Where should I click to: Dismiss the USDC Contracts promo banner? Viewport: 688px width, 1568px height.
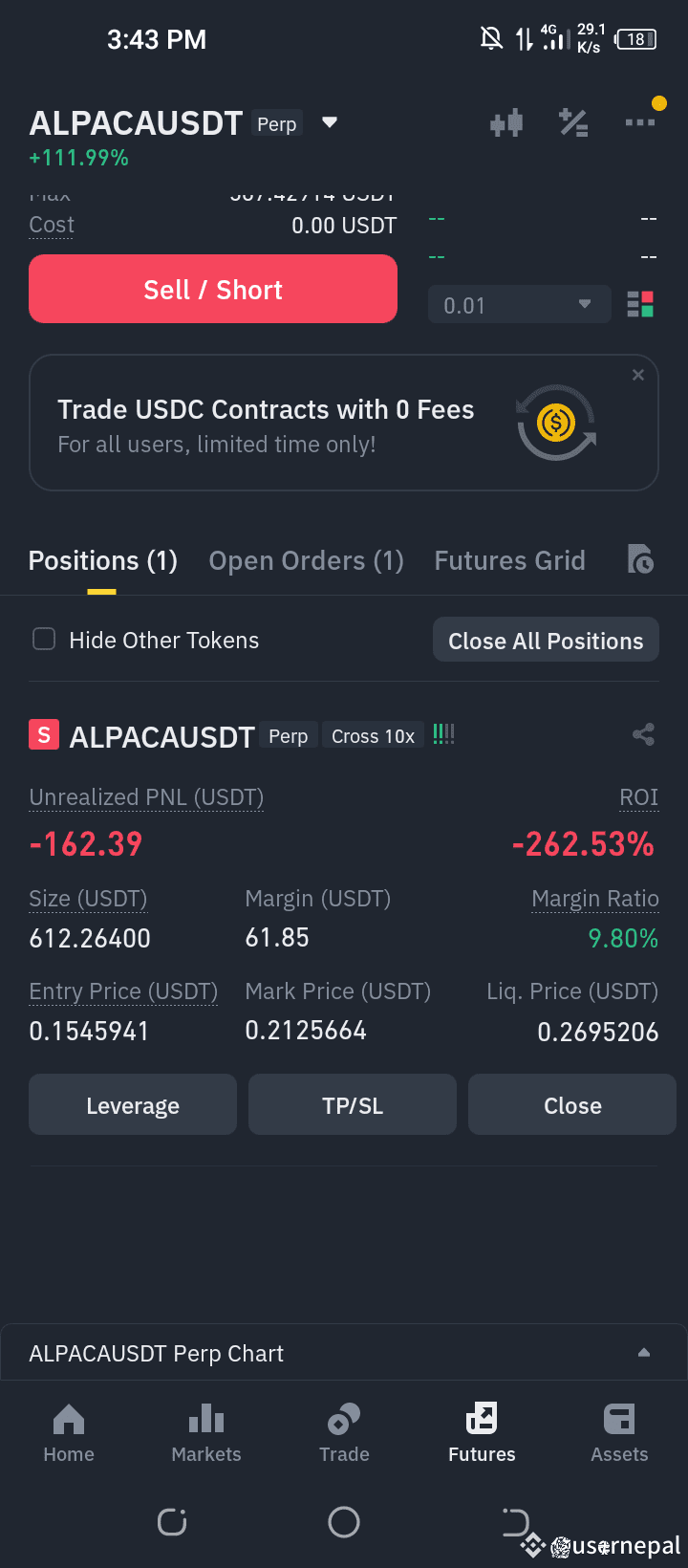click(x=638, y=375)
